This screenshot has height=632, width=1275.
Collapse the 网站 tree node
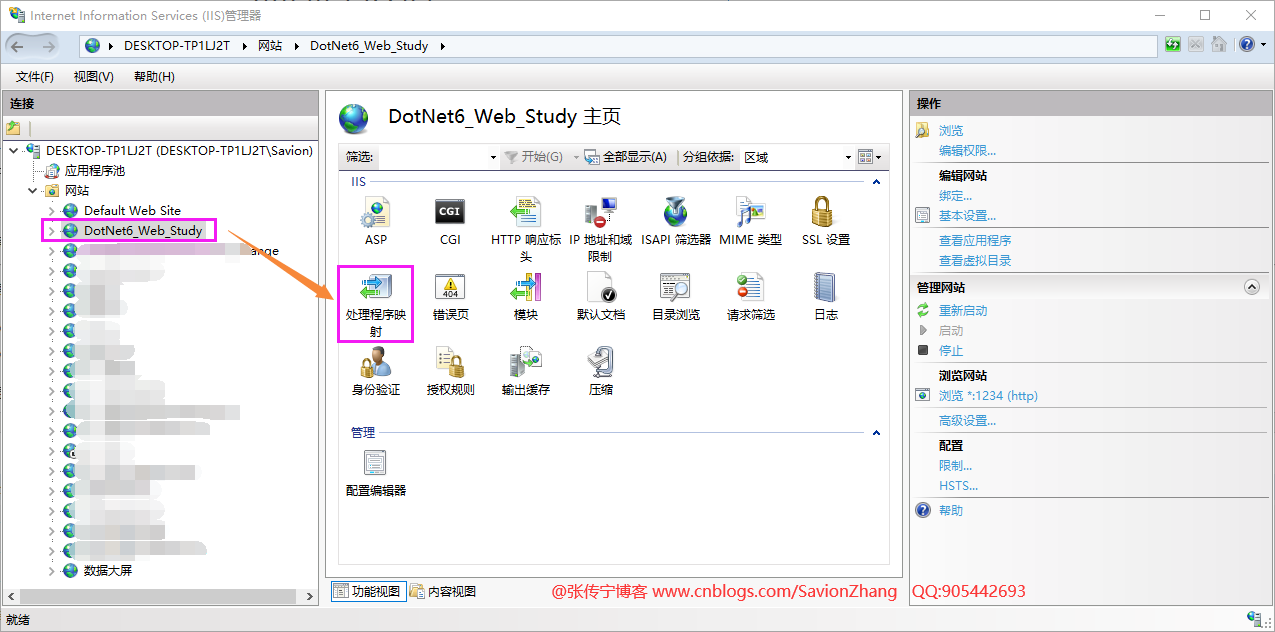[x=33, y=191]
